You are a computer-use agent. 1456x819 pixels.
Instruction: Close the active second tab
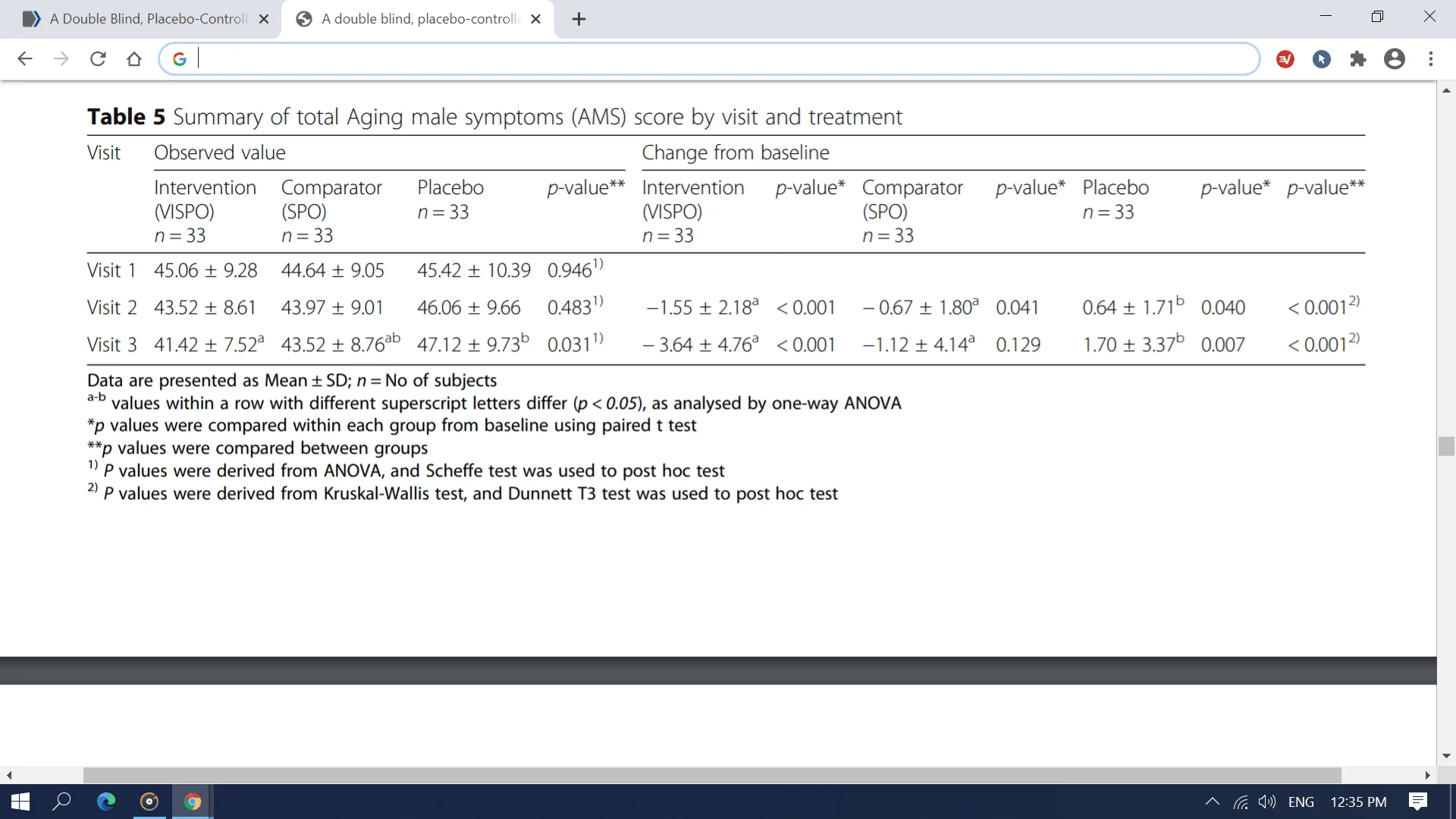point(536,20)
